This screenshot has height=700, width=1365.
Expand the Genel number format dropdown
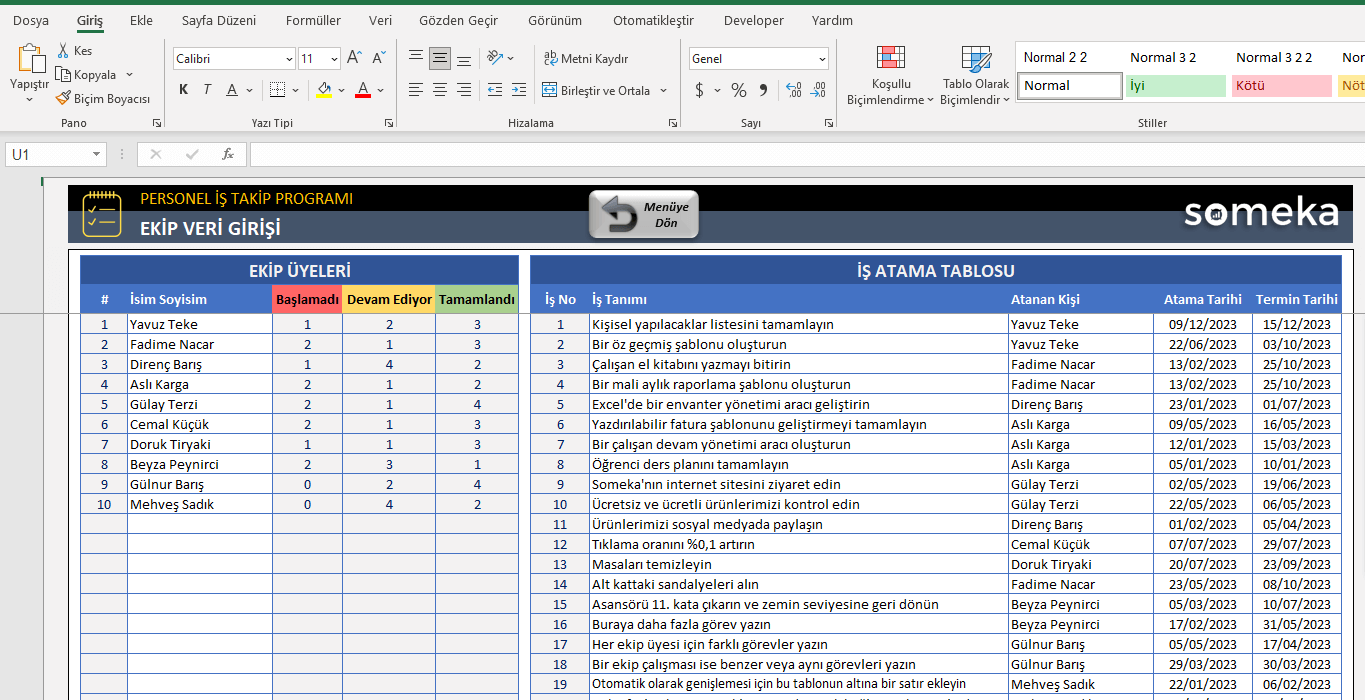tap(822, 59)
